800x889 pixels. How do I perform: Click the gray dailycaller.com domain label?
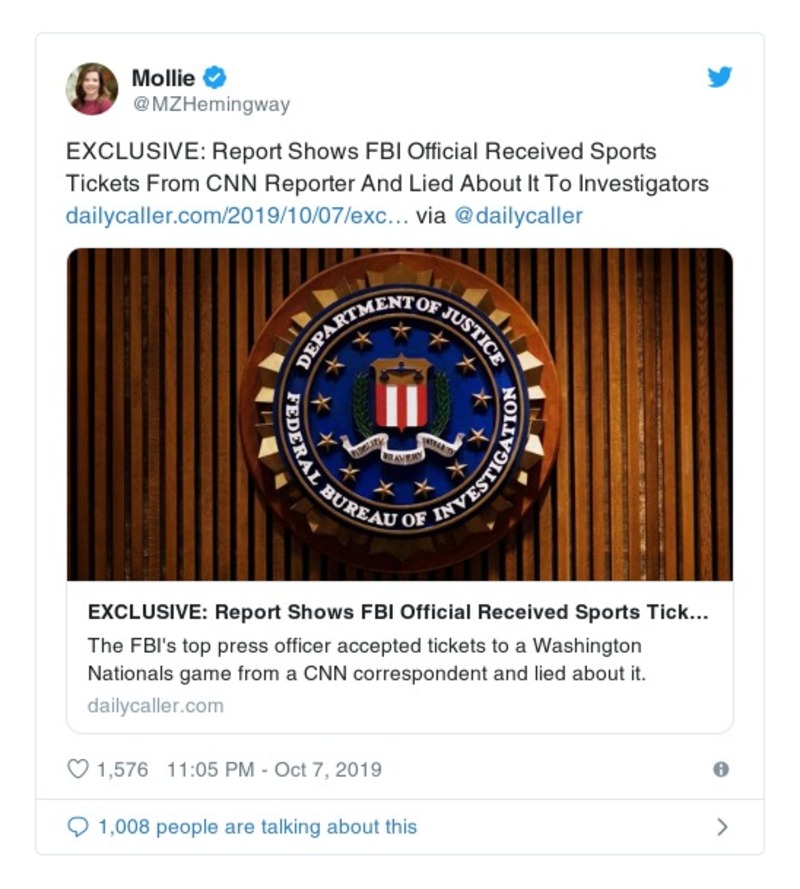pyautogui.click(x=155, y=705)
